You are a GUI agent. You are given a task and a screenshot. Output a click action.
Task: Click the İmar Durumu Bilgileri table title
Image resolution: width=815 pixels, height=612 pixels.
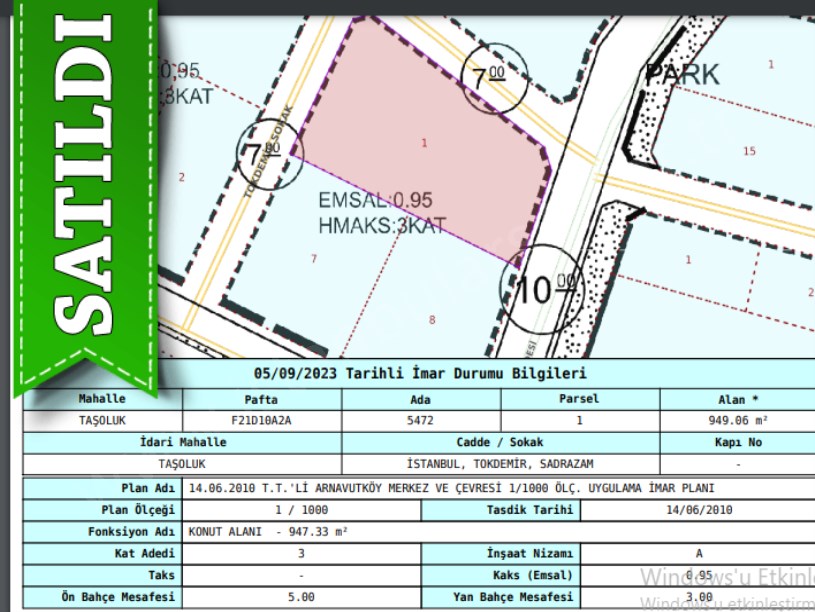(x=420, y=373)
